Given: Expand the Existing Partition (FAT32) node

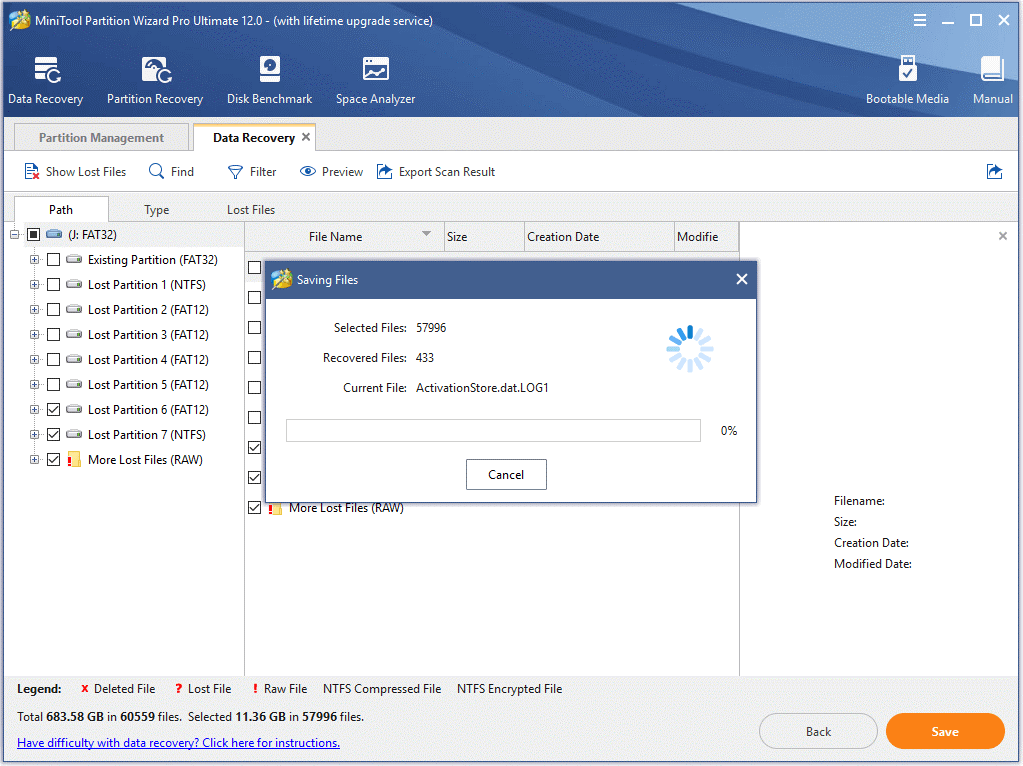Looking at the screenshot, I should pos(34,260).
